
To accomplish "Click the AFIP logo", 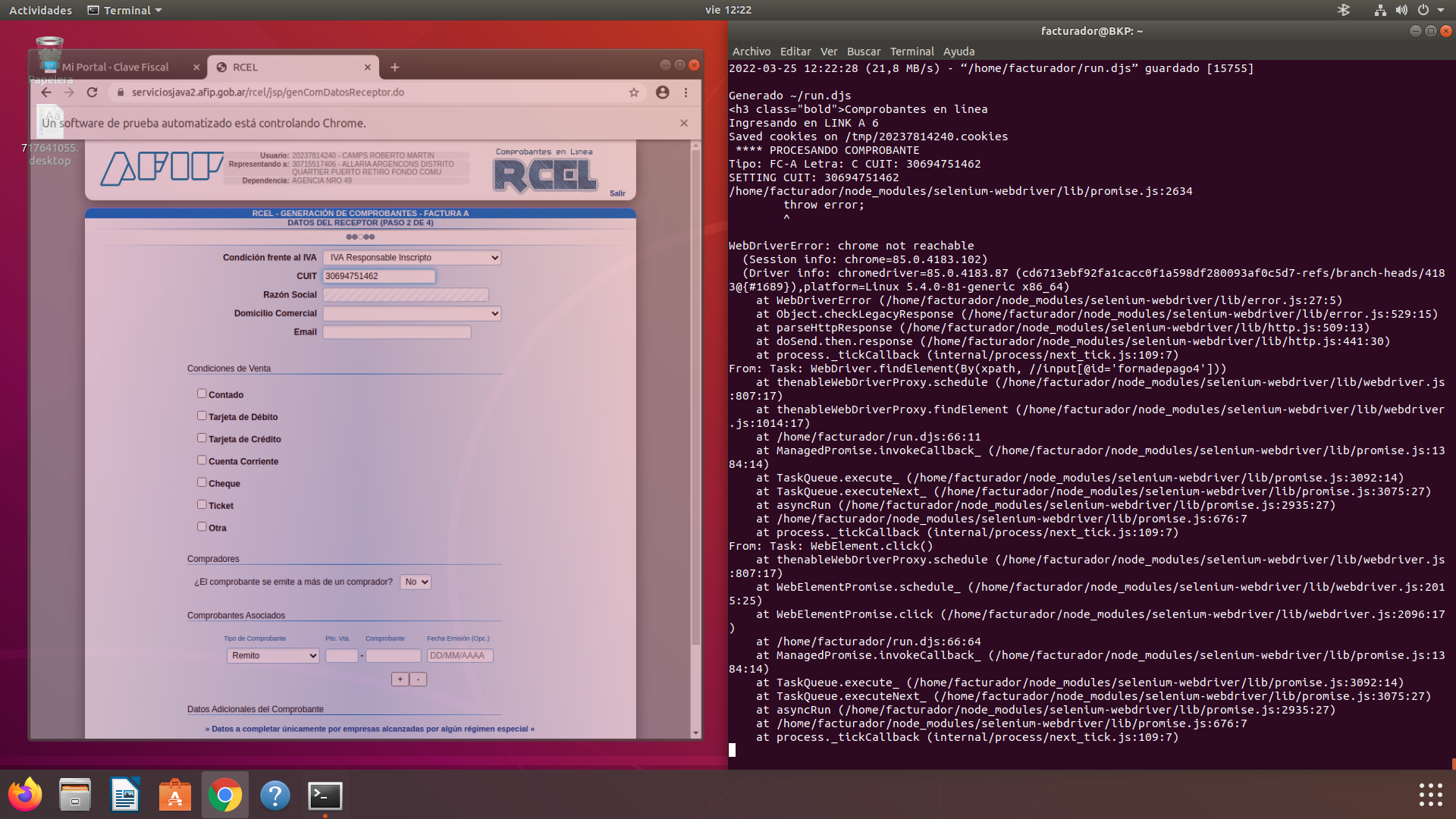I will [162, 168].
